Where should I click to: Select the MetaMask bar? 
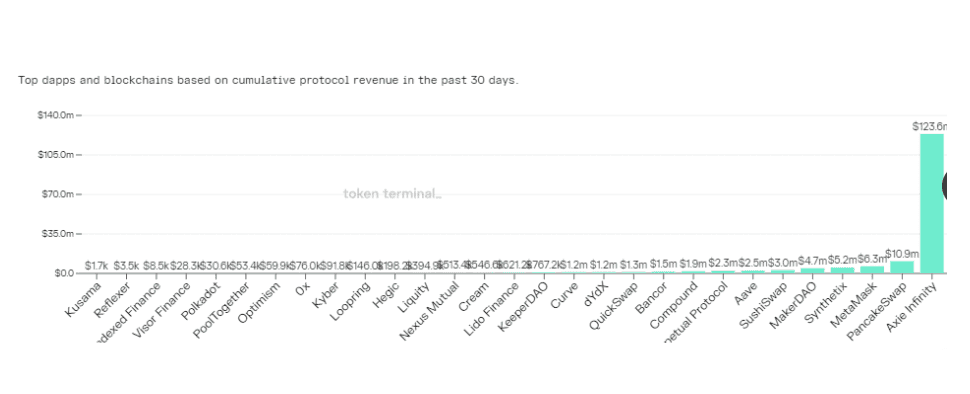click(x=872, y=270)
